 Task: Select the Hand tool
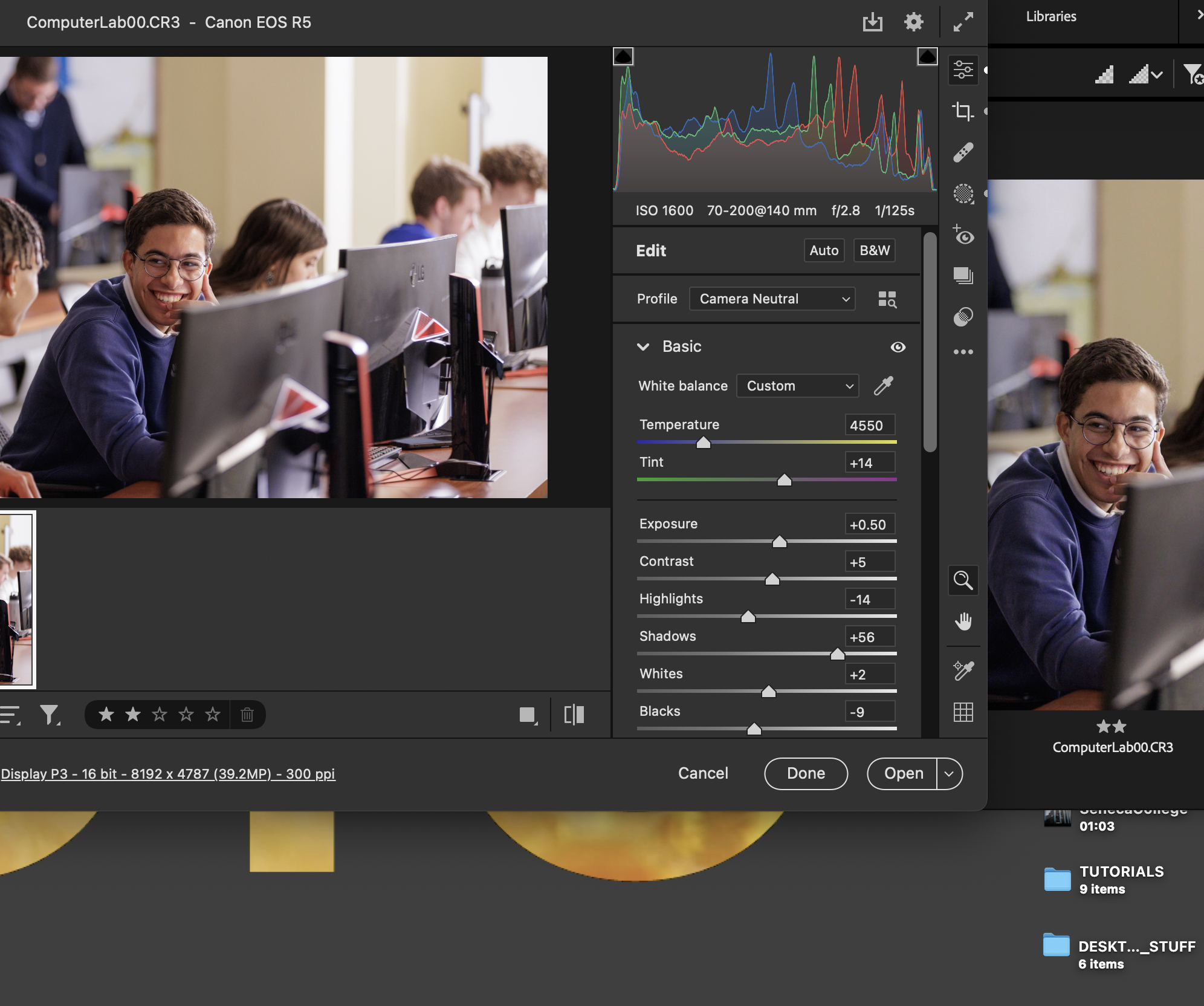click(963, 620)
